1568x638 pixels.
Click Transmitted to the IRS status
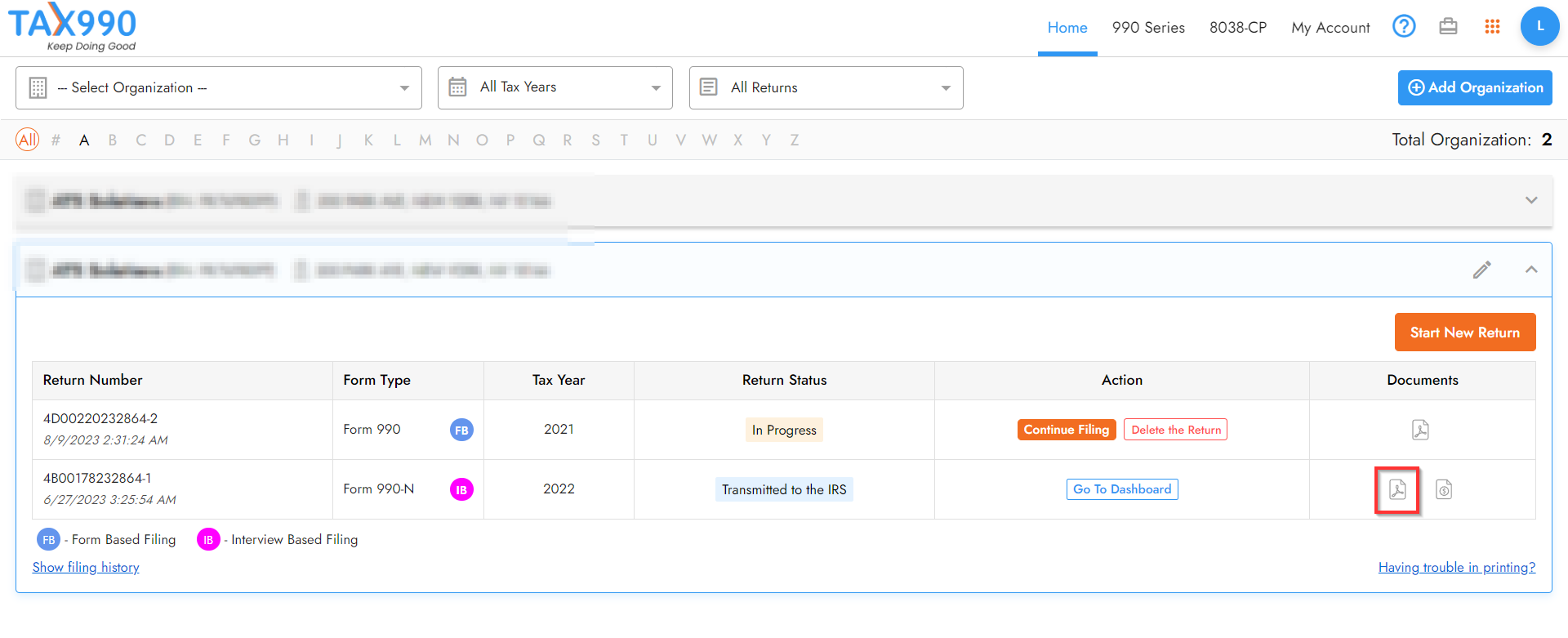pyautogui.click(x=784, y=489)
